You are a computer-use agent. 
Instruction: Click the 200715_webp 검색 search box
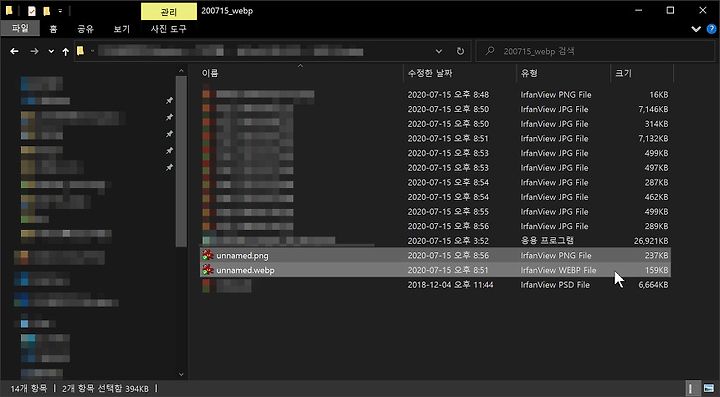click(x=595, y=51)
